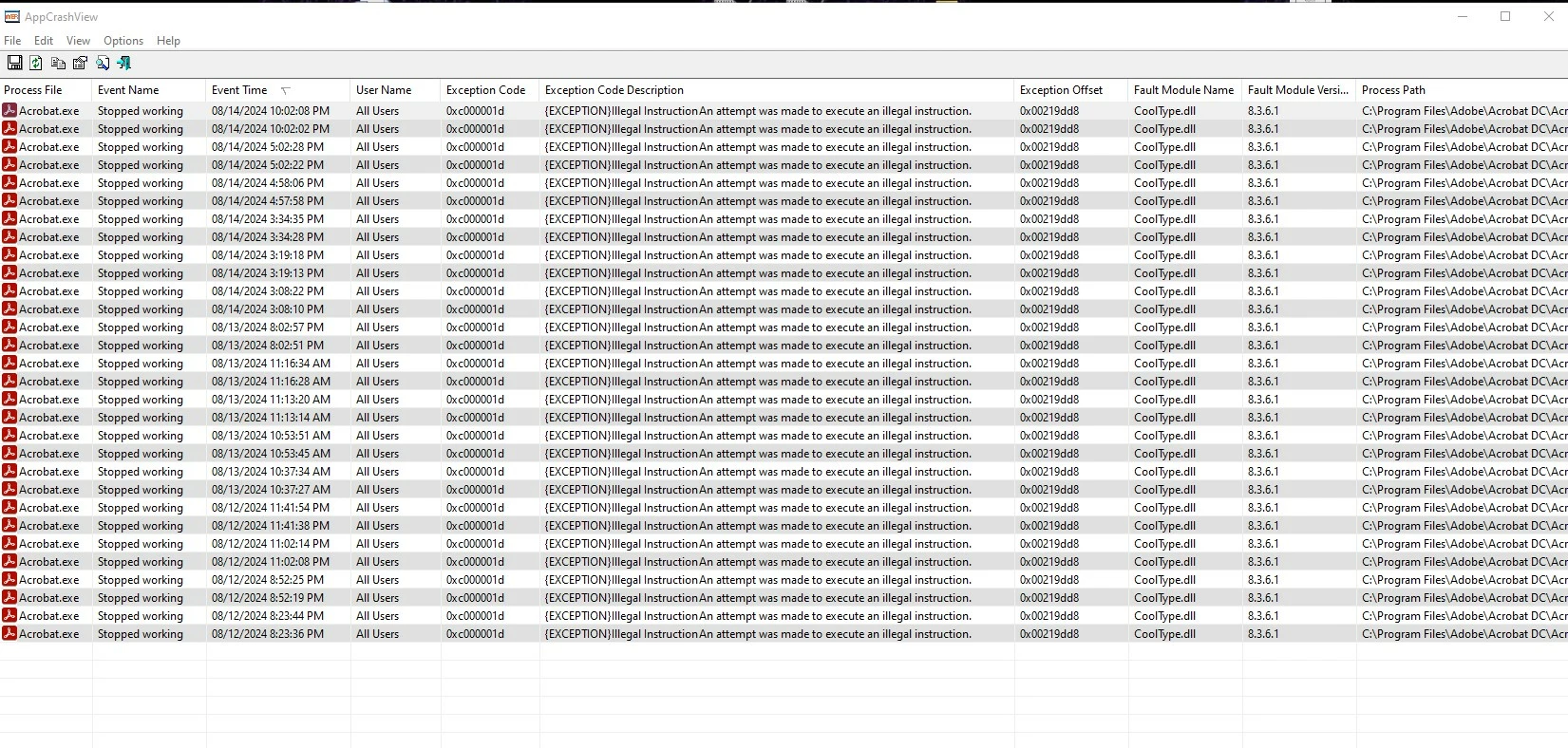Image resolution: width=1568 pixels, height=748 pixels.
Task: Select the event time 08/12/2024 8:52:19 PM
Action: pyautogui.click(x=268, y=598)
